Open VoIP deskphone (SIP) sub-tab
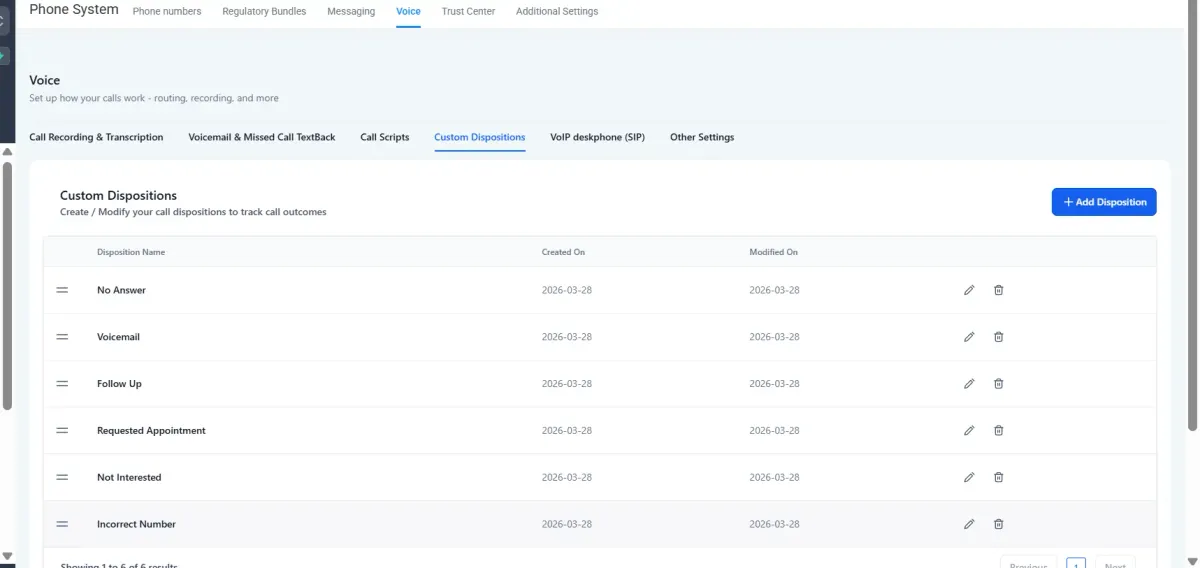 [x=598, y=137]
